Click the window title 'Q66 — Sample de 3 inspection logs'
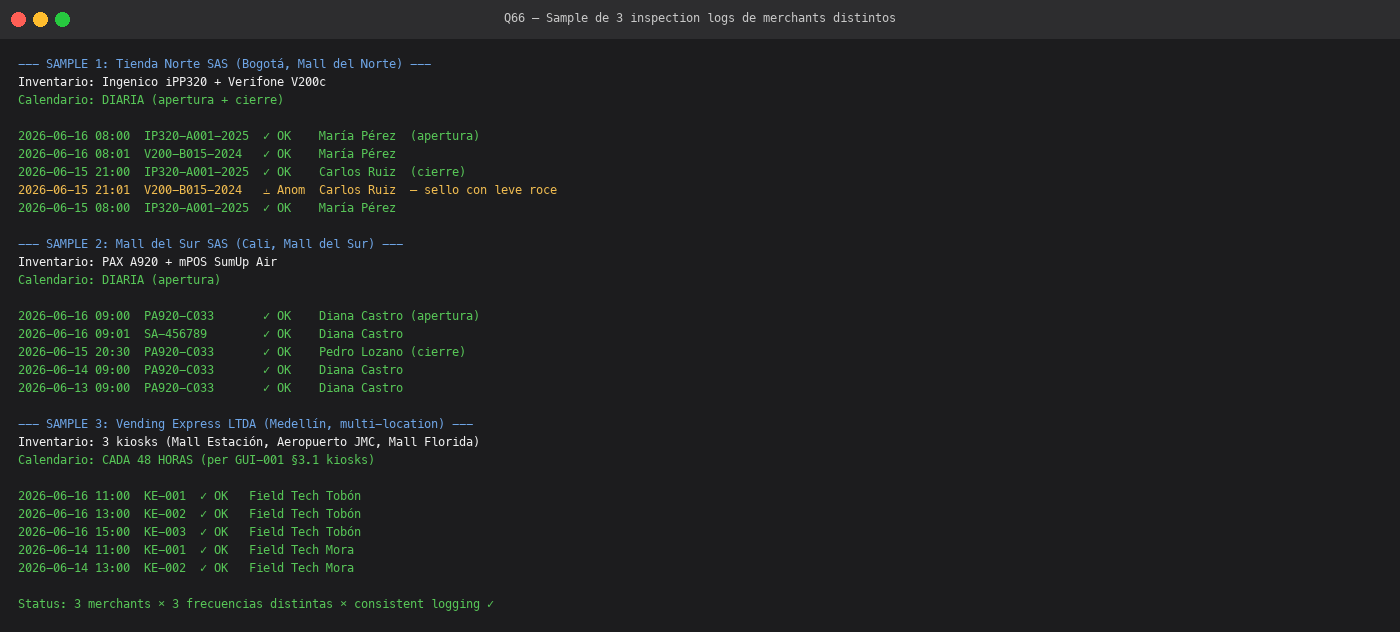Image resolution: width=1400 pixels, height=632 pixels. [700, 18]
